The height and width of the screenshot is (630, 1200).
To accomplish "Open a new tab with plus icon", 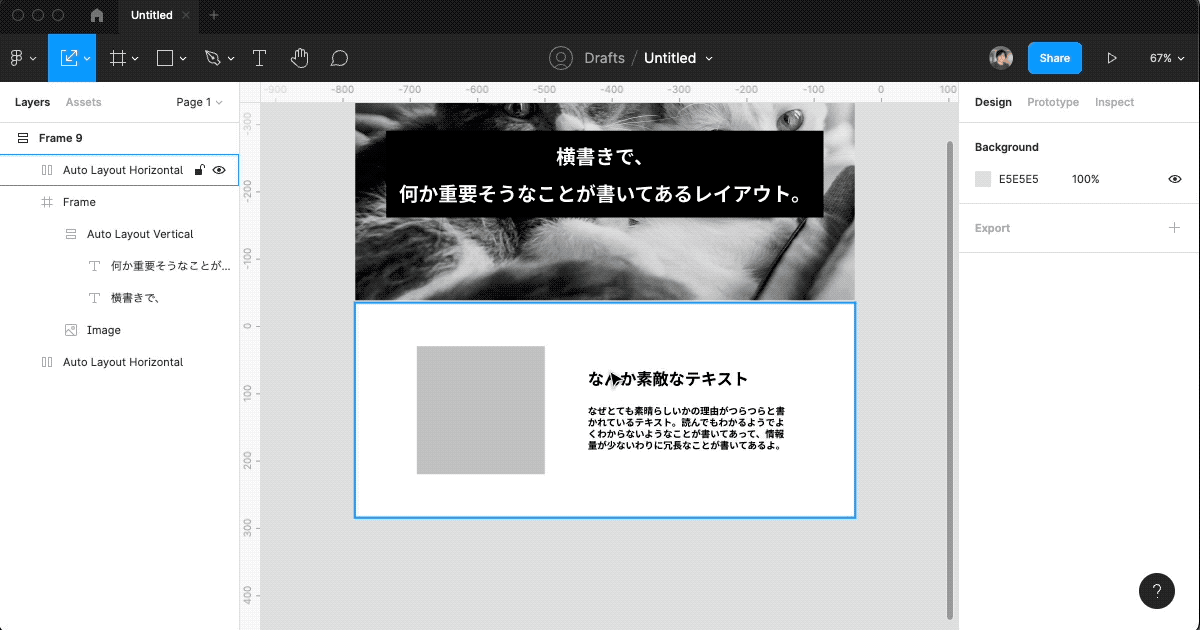I will [x=214, y=15].
